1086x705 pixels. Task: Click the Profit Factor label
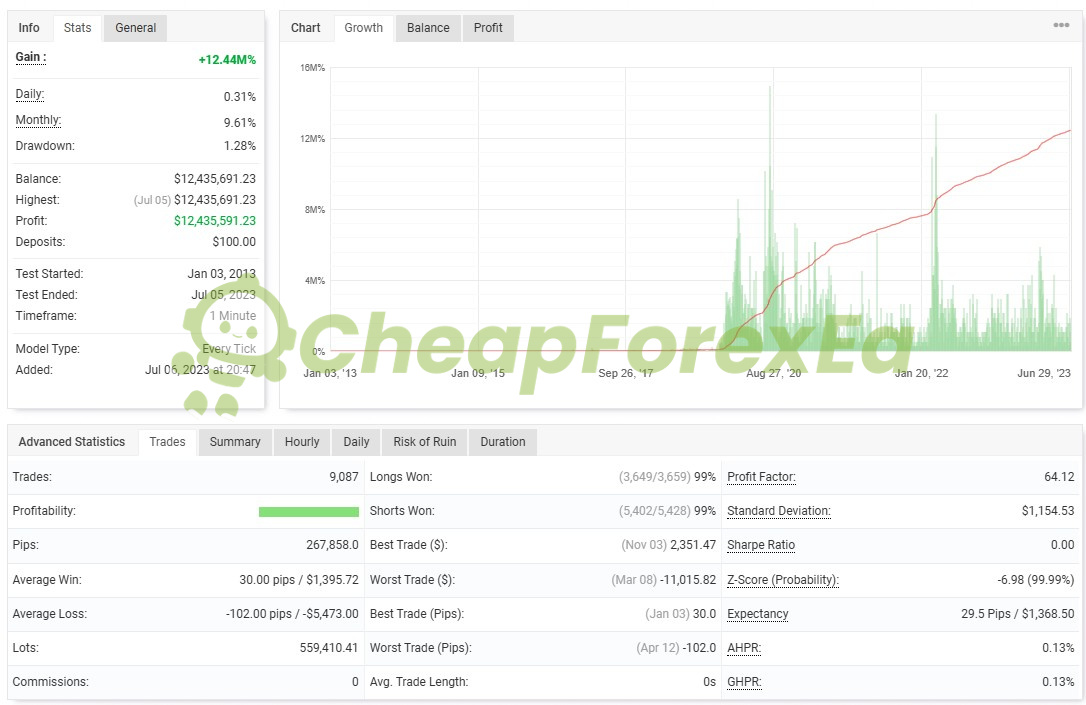click(761, 476)
